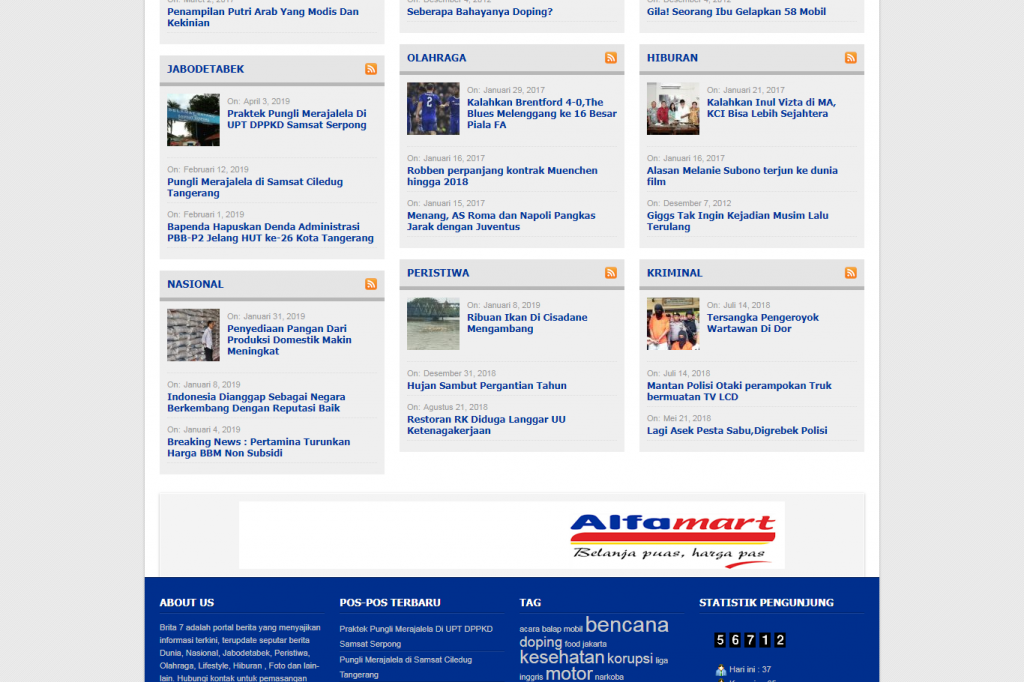
Task: Open 'Robben perpanjang kontrak Muenchen' article
Action: (x=502, y=176)
